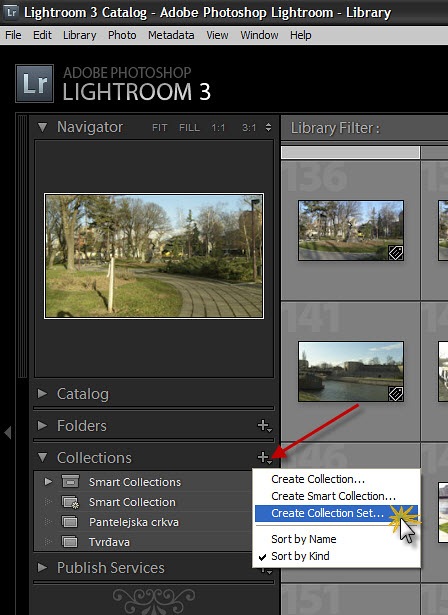The height and width of the screenshot is (615, 448).
Task: Open the Metadata menu
Action: [x=171, y=35]
